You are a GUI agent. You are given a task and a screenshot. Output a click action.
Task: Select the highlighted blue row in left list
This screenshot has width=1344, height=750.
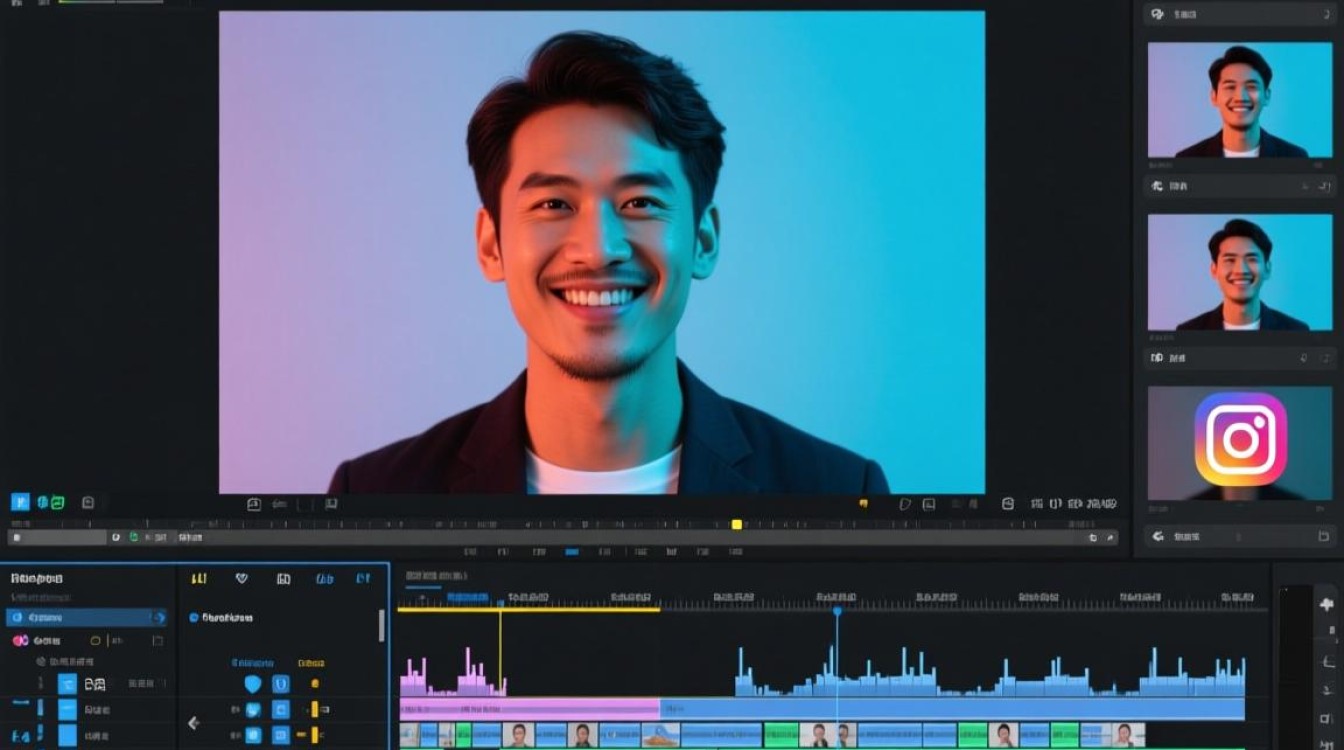(80, 617)
